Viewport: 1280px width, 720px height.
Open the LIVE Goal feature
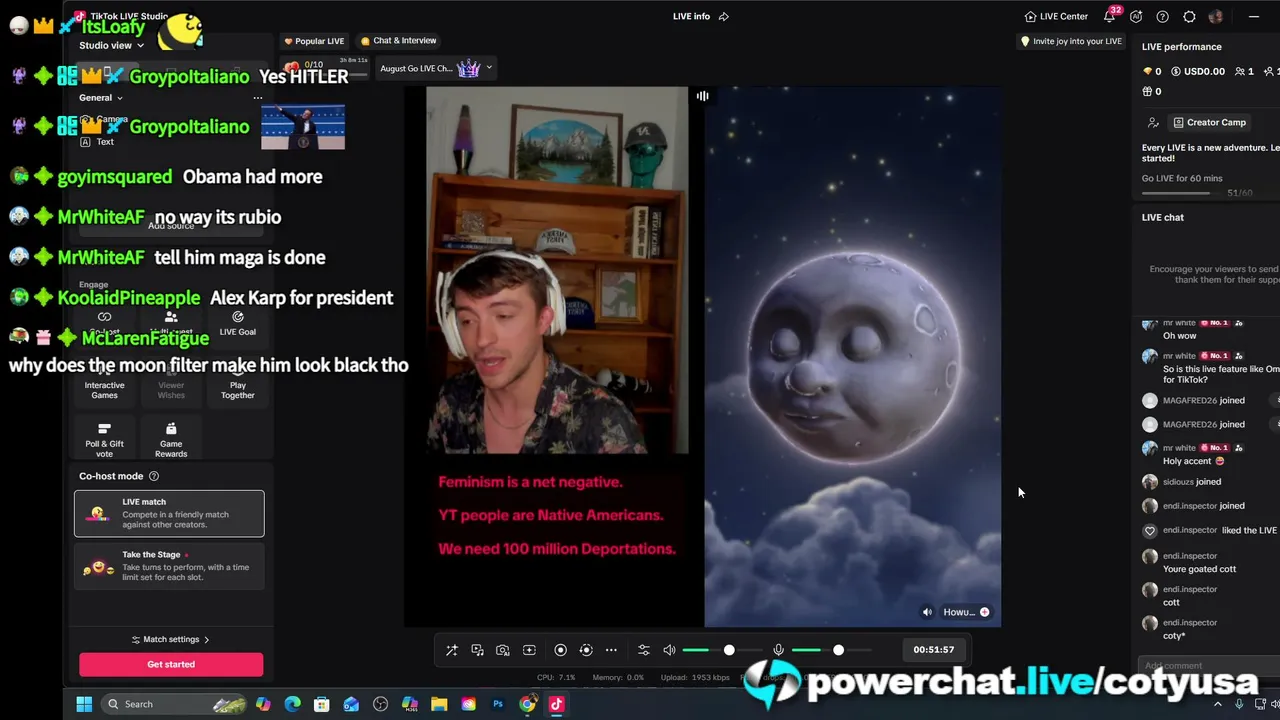coord(237,323)
